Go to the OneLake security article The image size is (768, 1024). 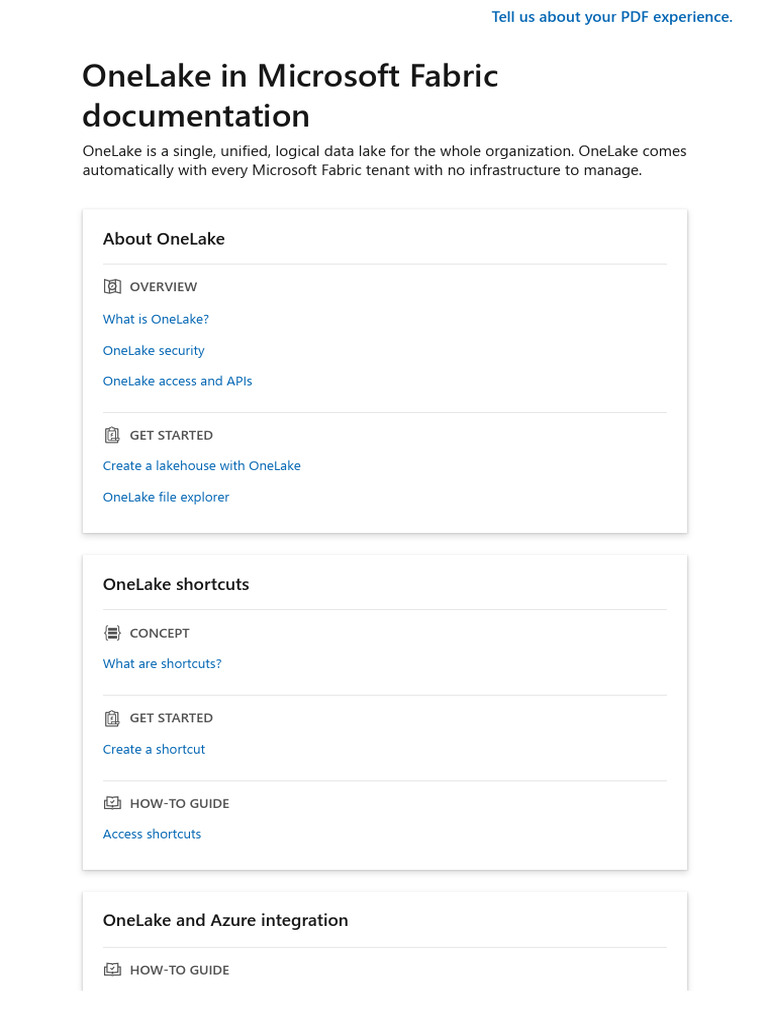point(154,351)
